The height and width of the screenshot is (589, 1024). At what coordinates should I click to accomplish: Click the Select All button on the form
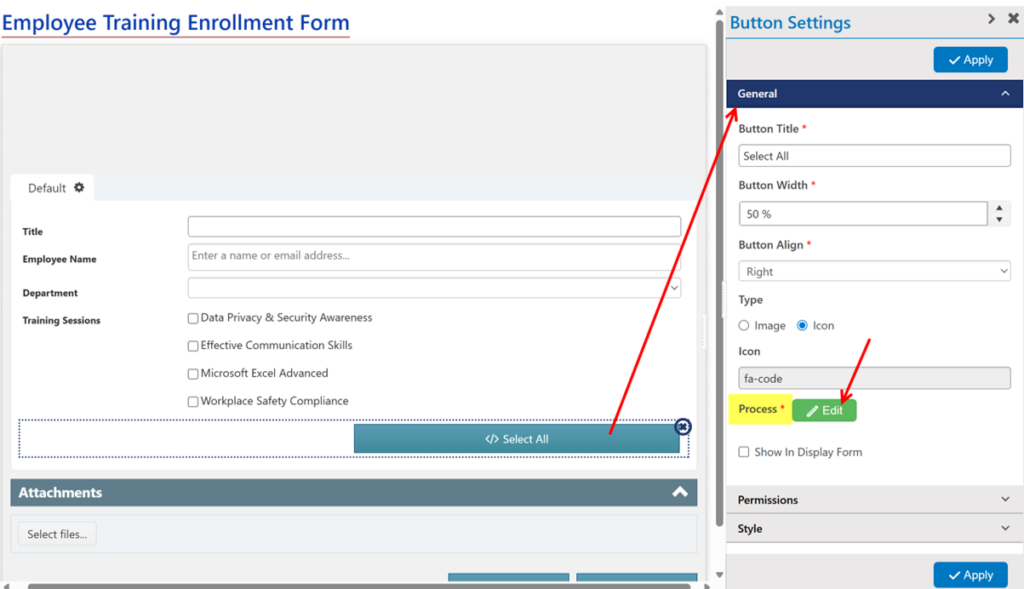[516, 439]
